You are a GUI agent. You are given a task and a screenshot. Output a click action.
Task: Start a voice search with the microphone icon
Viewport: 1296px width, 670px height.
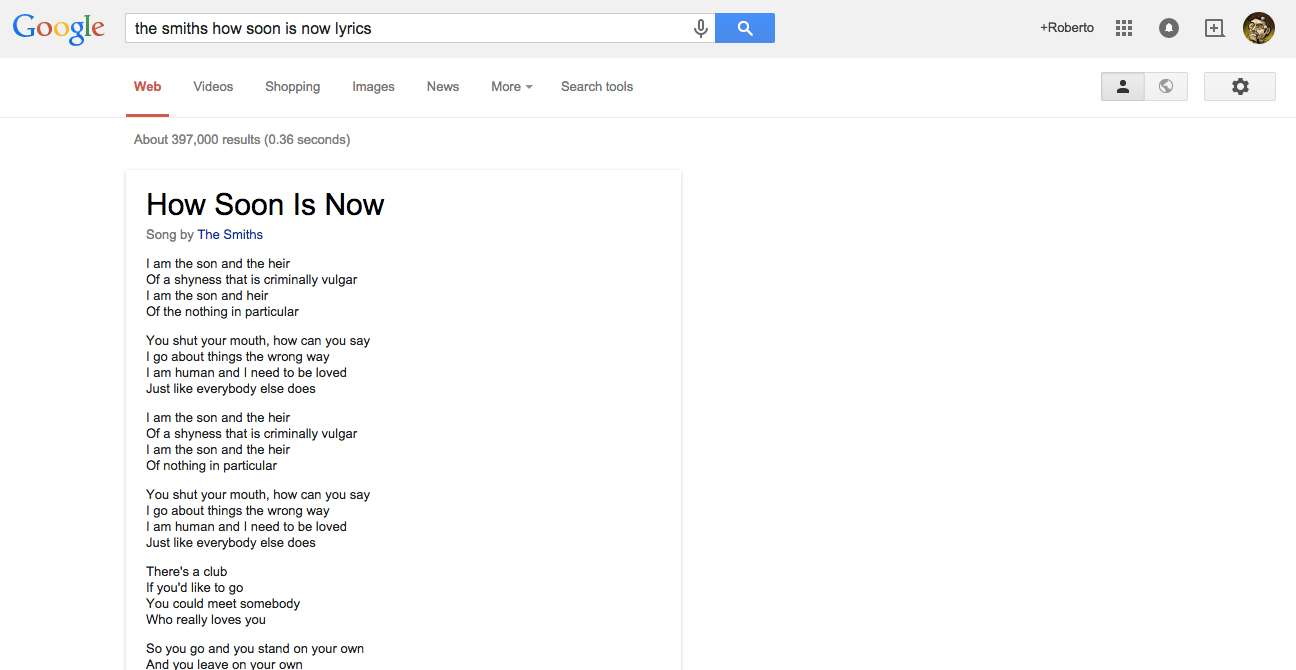click(x=700, y=28)
